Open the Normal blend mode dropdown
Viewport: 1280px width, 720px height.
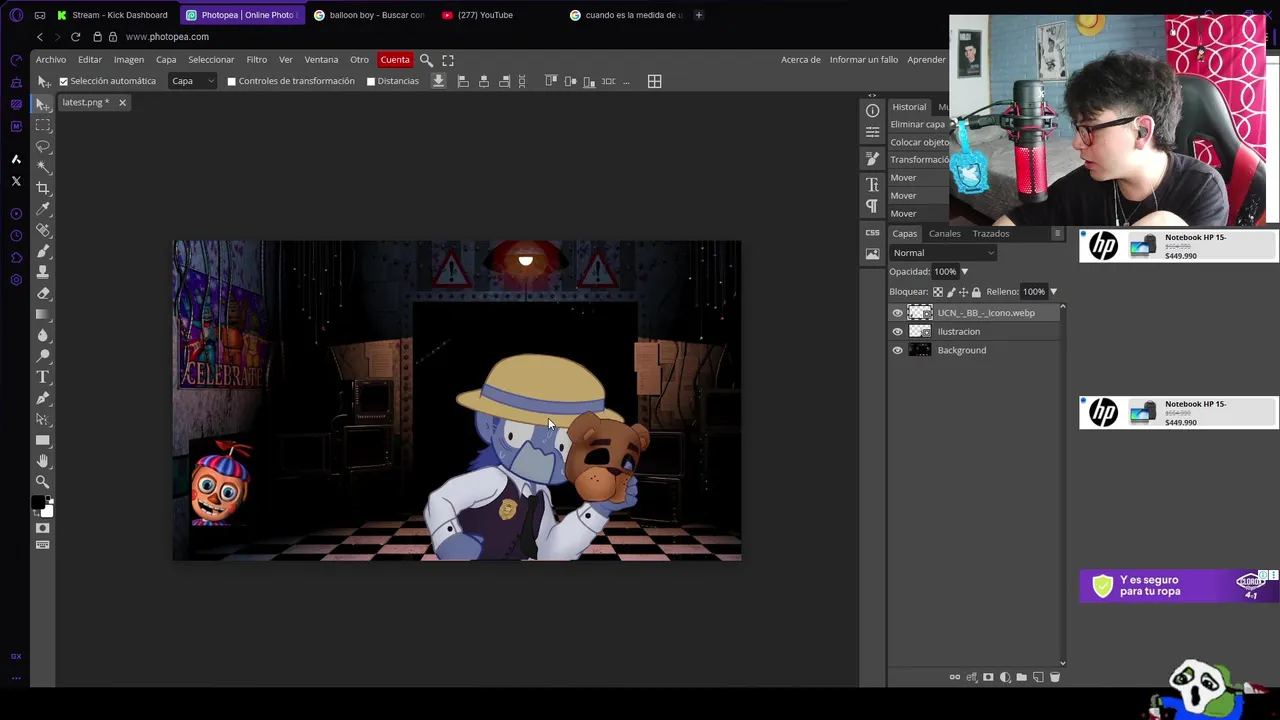point(943,253)
